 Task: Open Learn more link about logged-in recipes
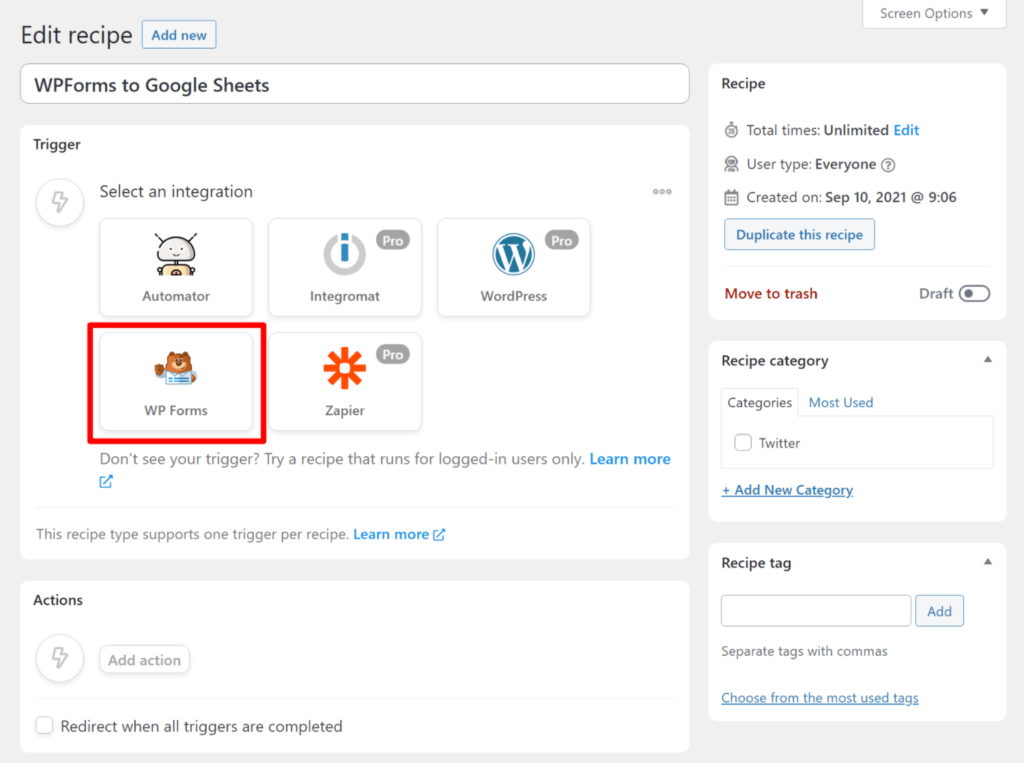[630, 459]
